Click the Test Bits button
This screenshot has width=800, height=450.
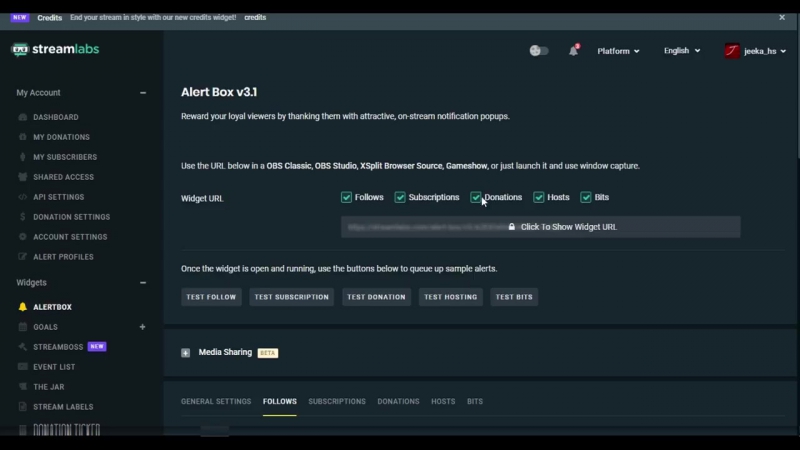(514, 297)
